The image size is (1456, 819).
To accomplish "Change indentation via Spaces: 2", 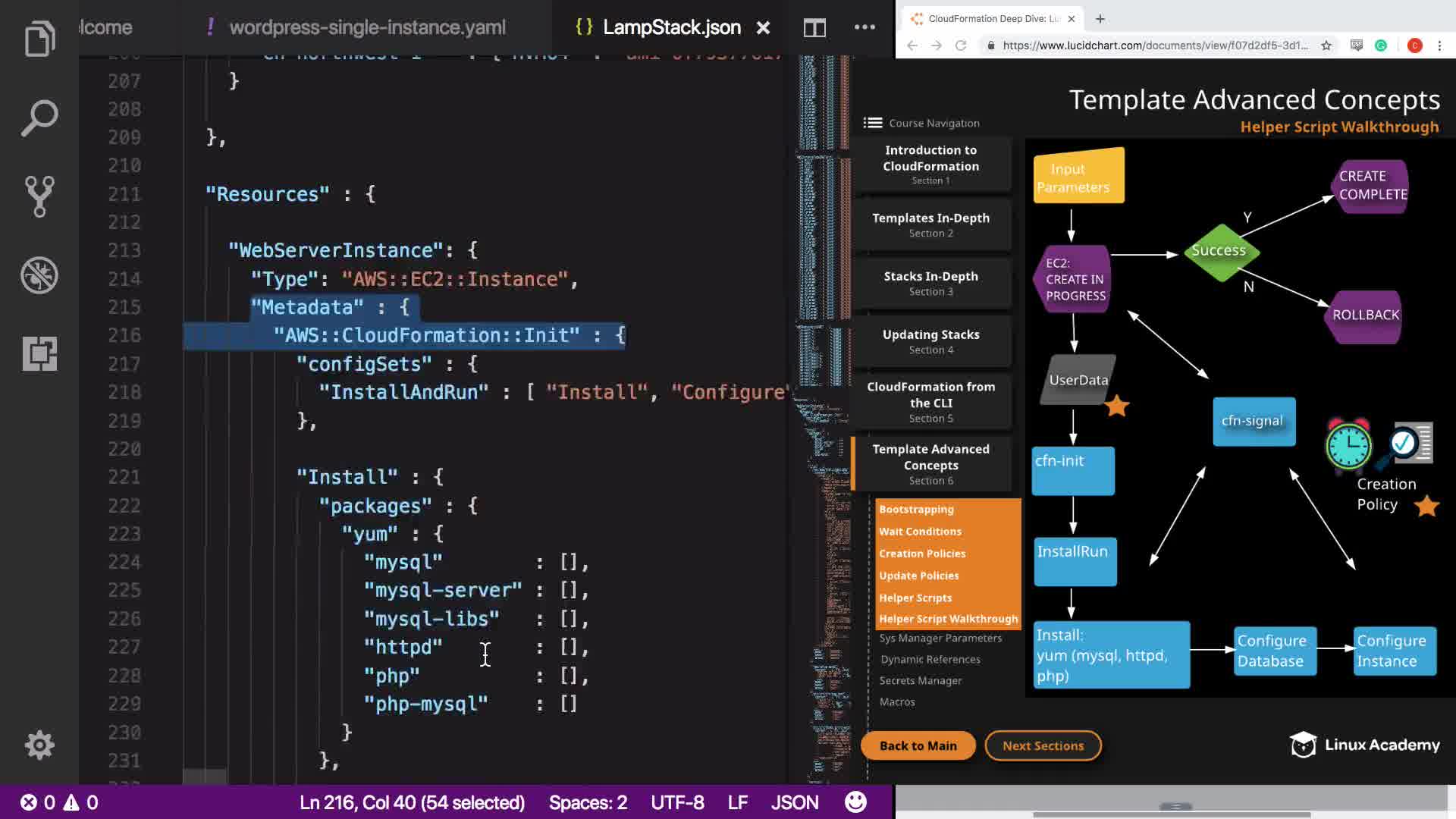I will pyautogui.click(x=588, y=802).
